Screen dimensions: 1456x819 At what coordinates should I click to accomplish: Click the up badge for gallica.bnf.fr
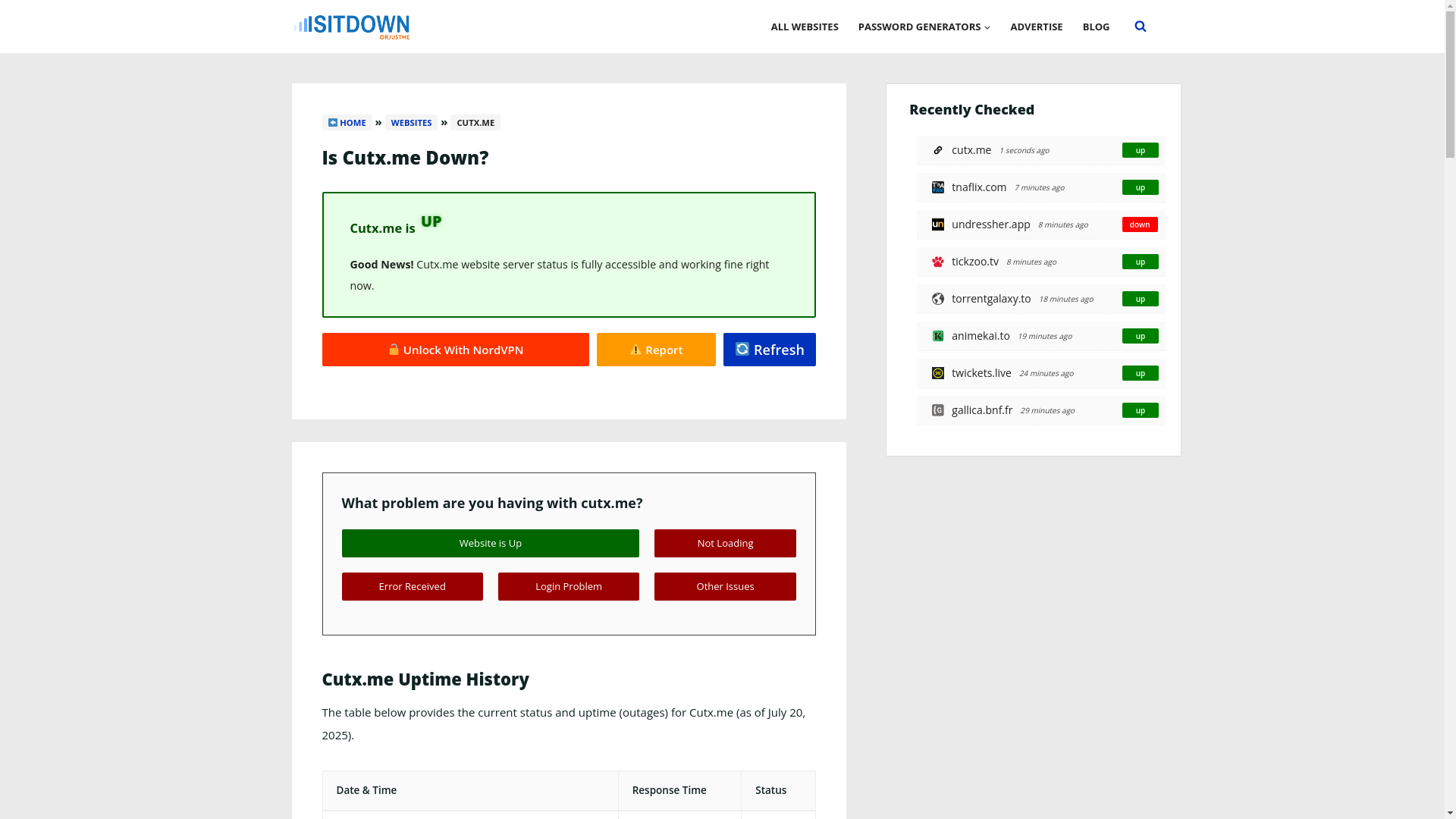tap(1140, 410)
